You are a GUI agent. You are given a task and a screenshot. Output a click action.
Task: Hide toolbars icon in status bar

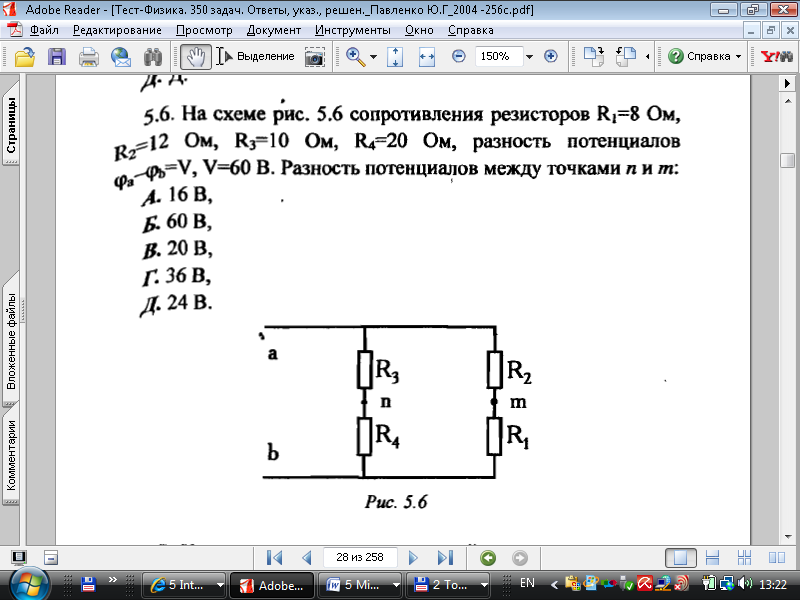pos(51,558)
